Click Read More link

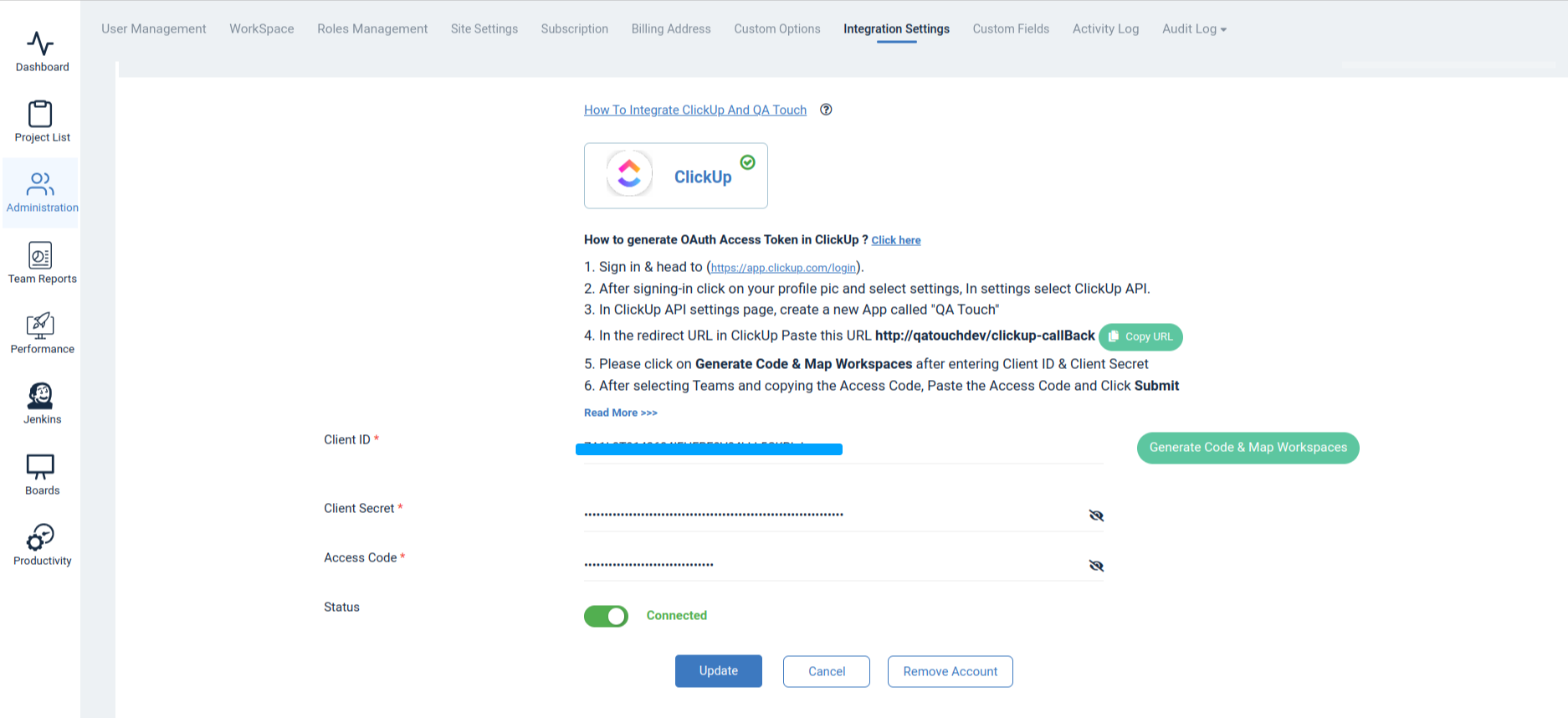621,413
